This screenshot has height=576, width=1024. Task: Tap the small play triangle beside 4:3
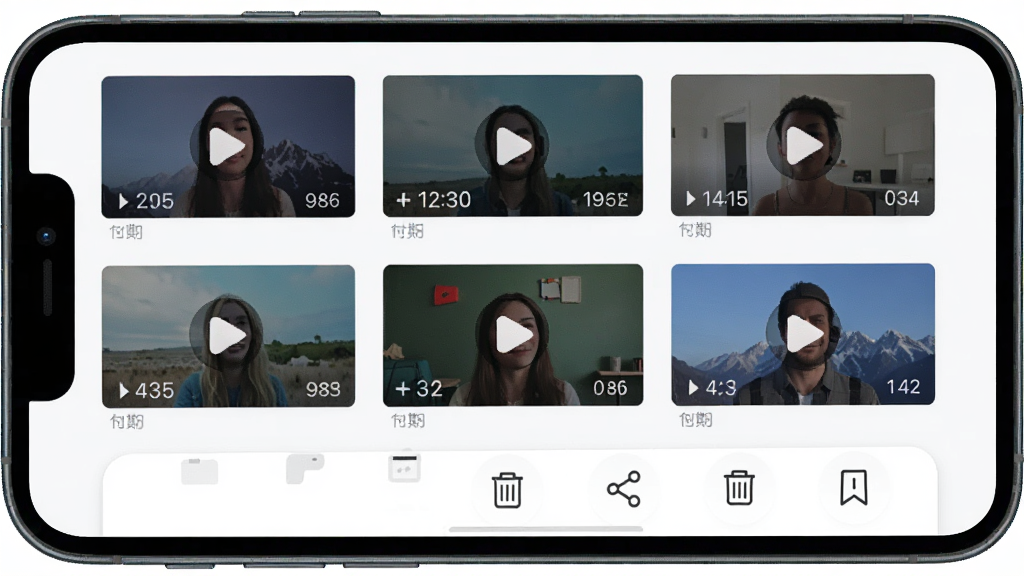[693, 388]
